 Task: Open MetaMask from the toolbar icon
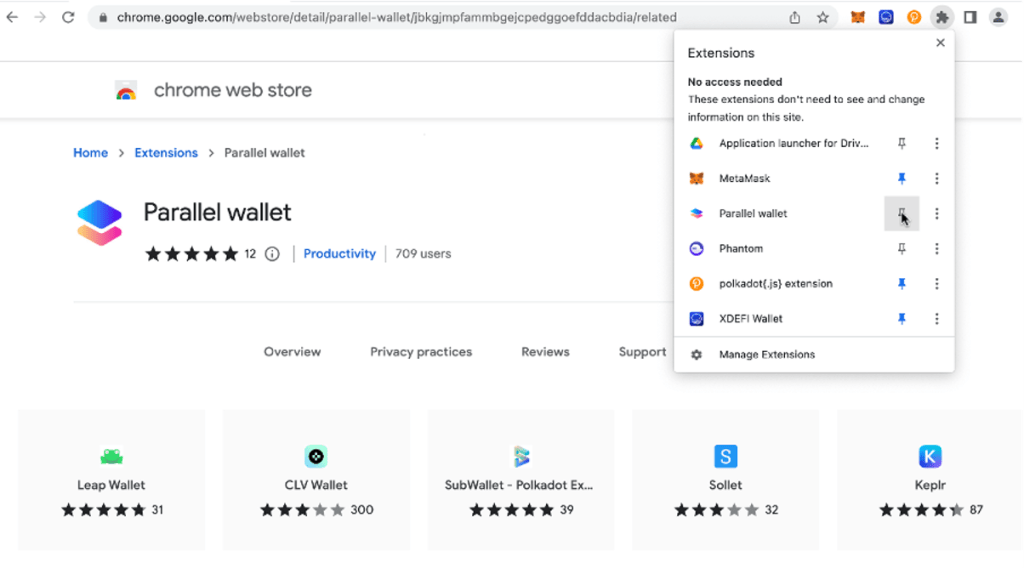click(857, 18)
